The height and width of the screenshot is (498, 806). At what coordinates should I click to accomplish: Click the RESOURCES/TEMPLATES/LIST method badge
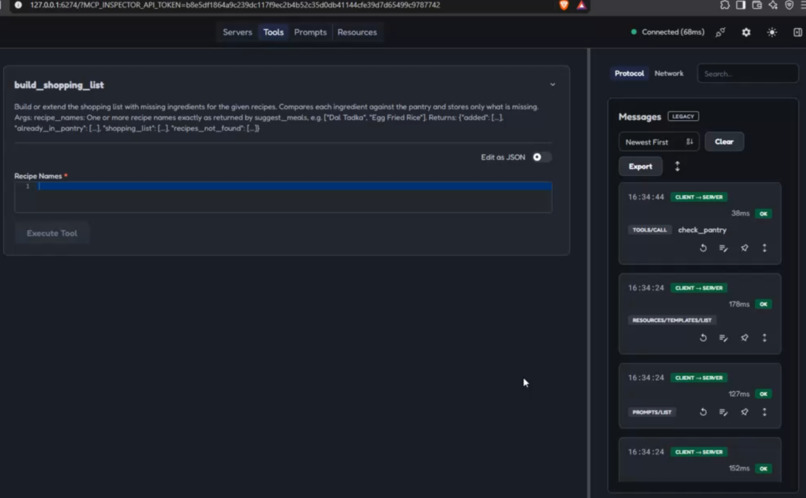pos(672,320)
